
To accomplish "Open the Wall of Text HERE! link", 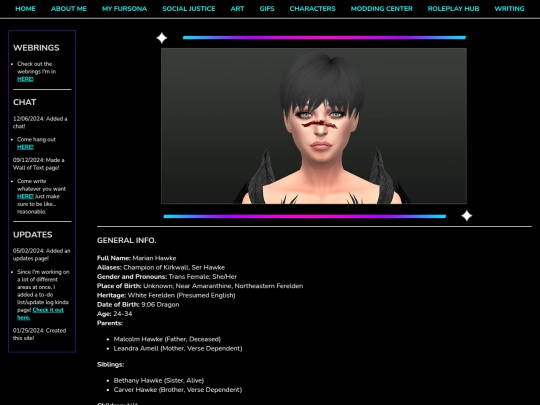I will pos(25,196).
